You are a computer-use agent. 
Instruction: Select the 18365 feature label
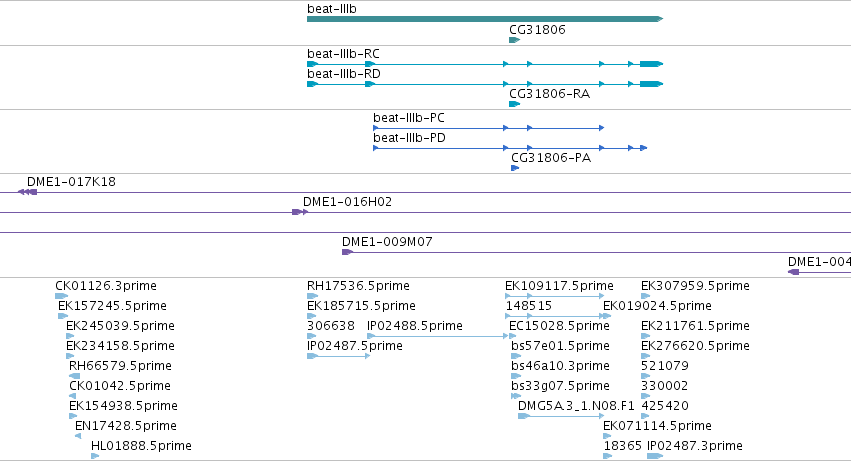point(623,446)
